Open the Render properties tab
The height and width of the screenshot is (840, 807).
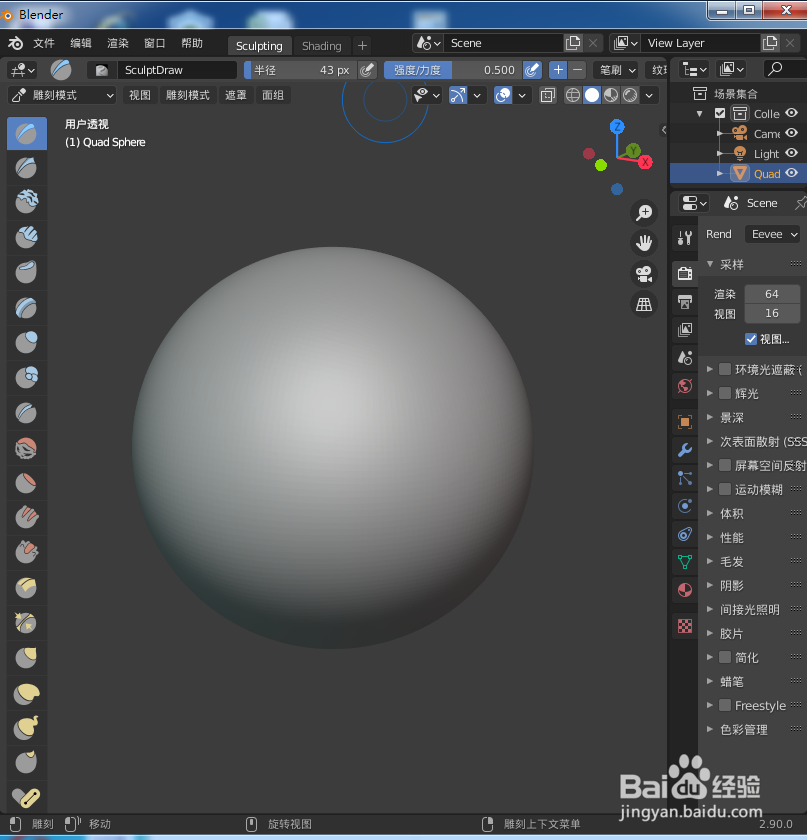[684, 274]
